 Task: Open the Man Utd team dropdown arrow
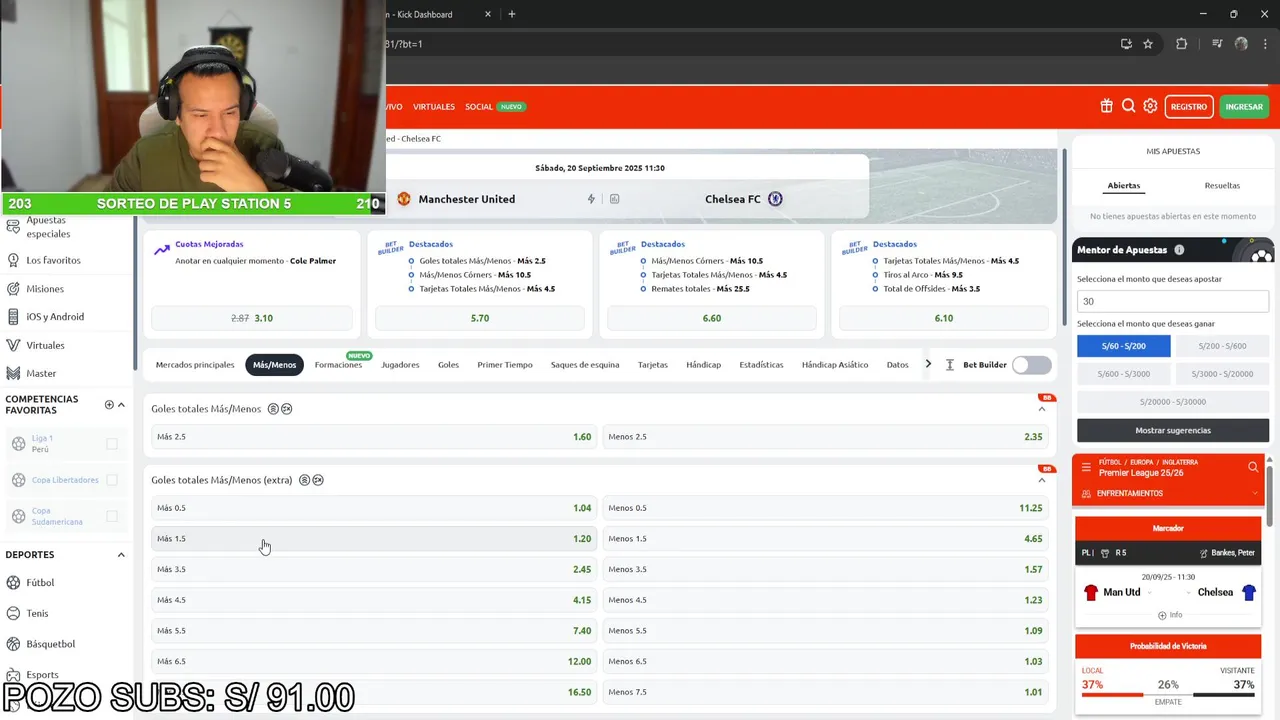point(1149,593)
